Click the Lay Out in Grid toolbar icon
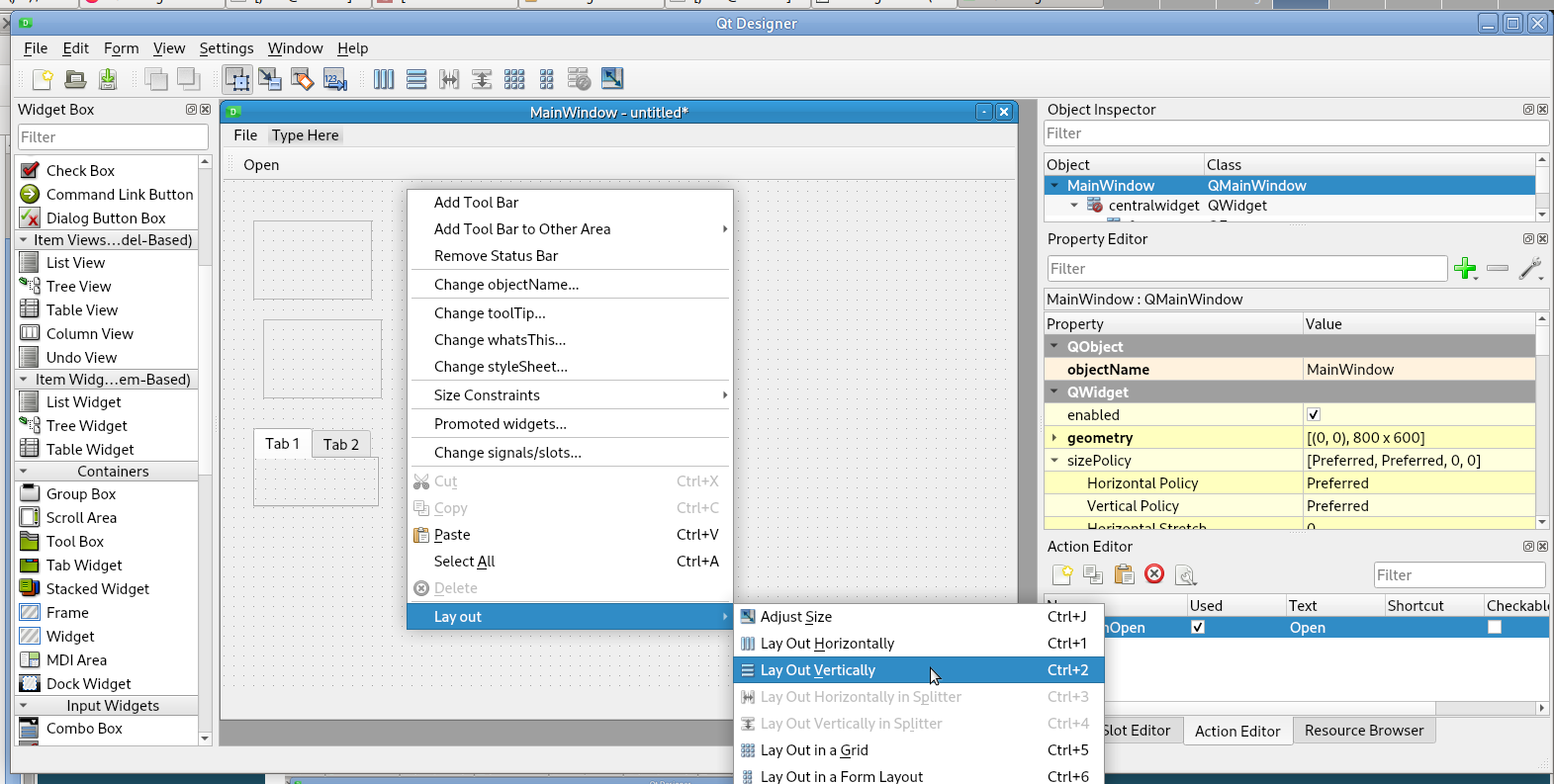Screen dimensions: 1554x784 point(514,79)
